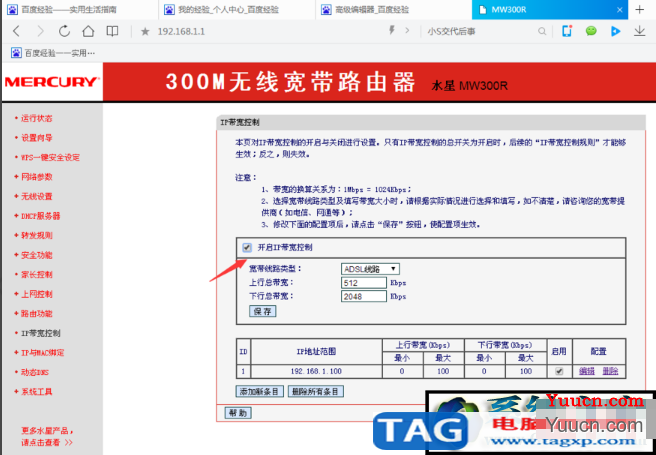Expand 上网控制 menu
This screenshot has height=455, width=656.
click(x=37, y=294)
